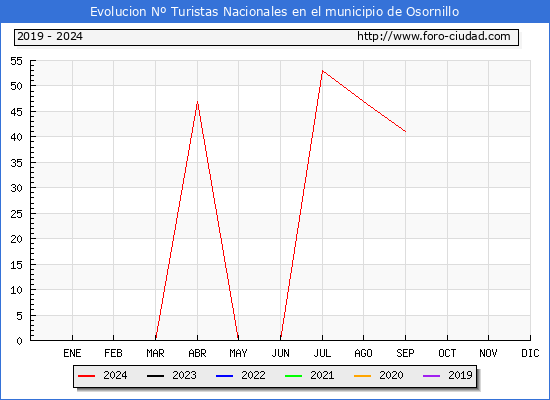Click the purple 2019 legend swatch
The width and height of the screenshot is (550, 400).
click(431, 376)
